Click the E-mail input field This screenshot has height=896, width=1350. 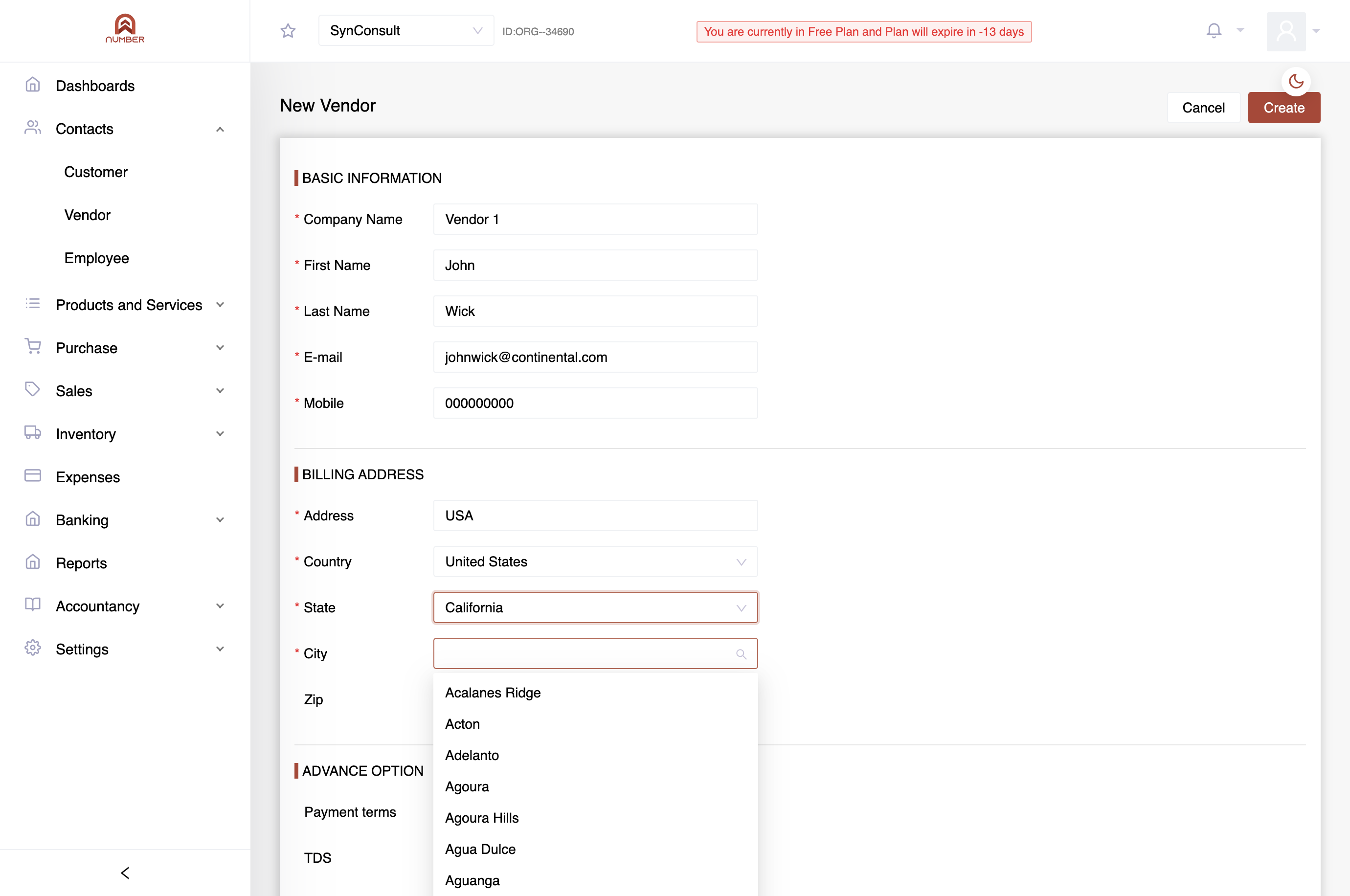[x=595, y=357]
